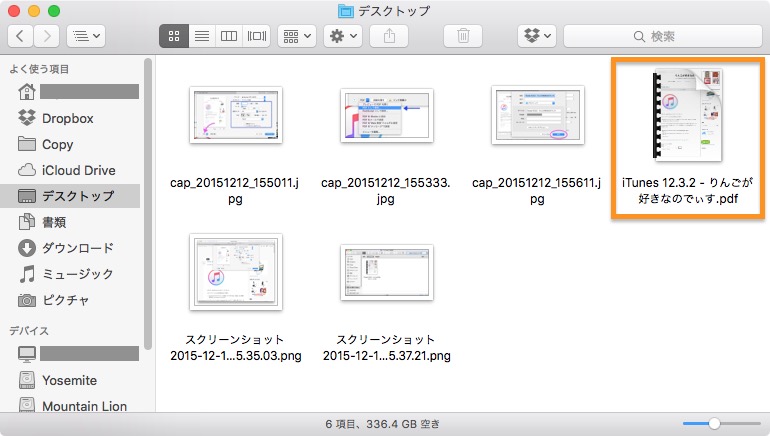The height and width of the screenshot is (436, 770).
Task: Click the よく使う項目 sidebar heading
Action: [x=39, y=69]
